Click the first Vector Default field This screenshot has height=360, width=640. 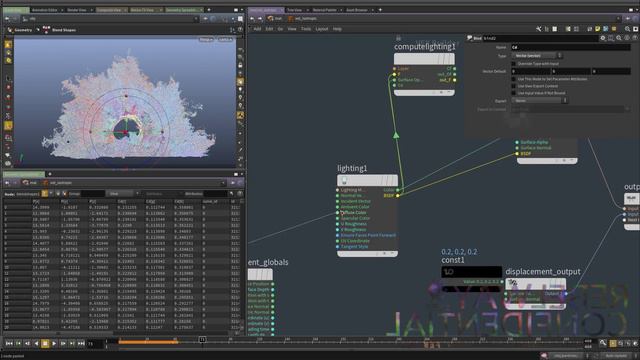pos(530,71)
